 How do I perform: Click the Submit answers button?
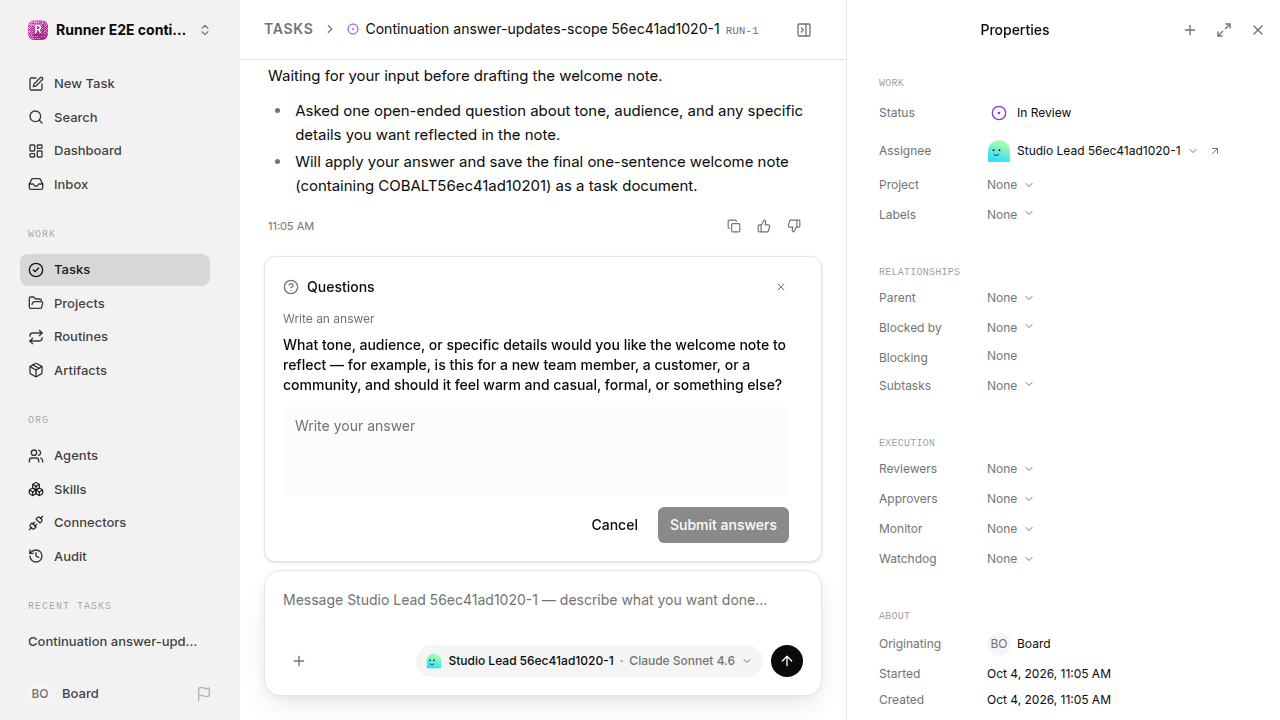pyautogui.click(x=723, y=525)
